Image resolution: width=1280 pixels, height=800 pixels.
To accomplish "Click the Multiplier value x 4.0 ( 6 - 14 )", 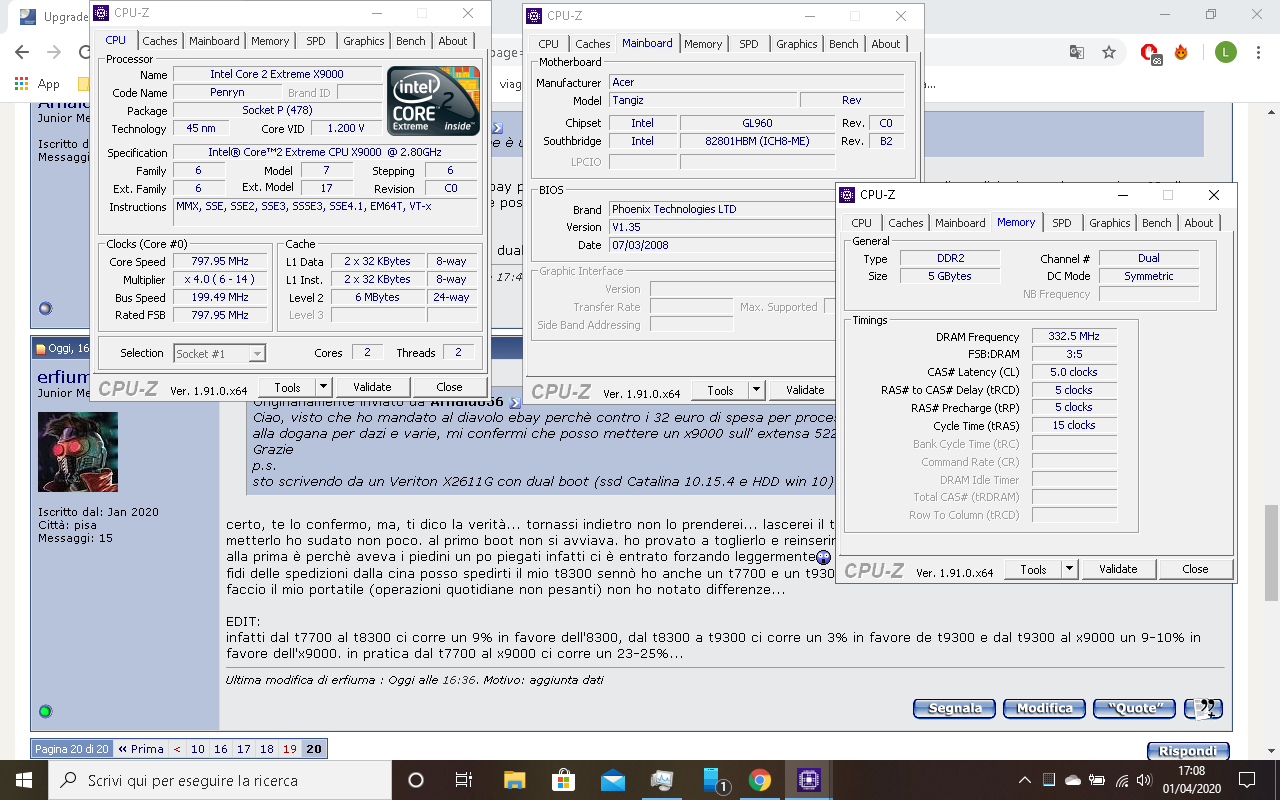I will tap(220, 279).
